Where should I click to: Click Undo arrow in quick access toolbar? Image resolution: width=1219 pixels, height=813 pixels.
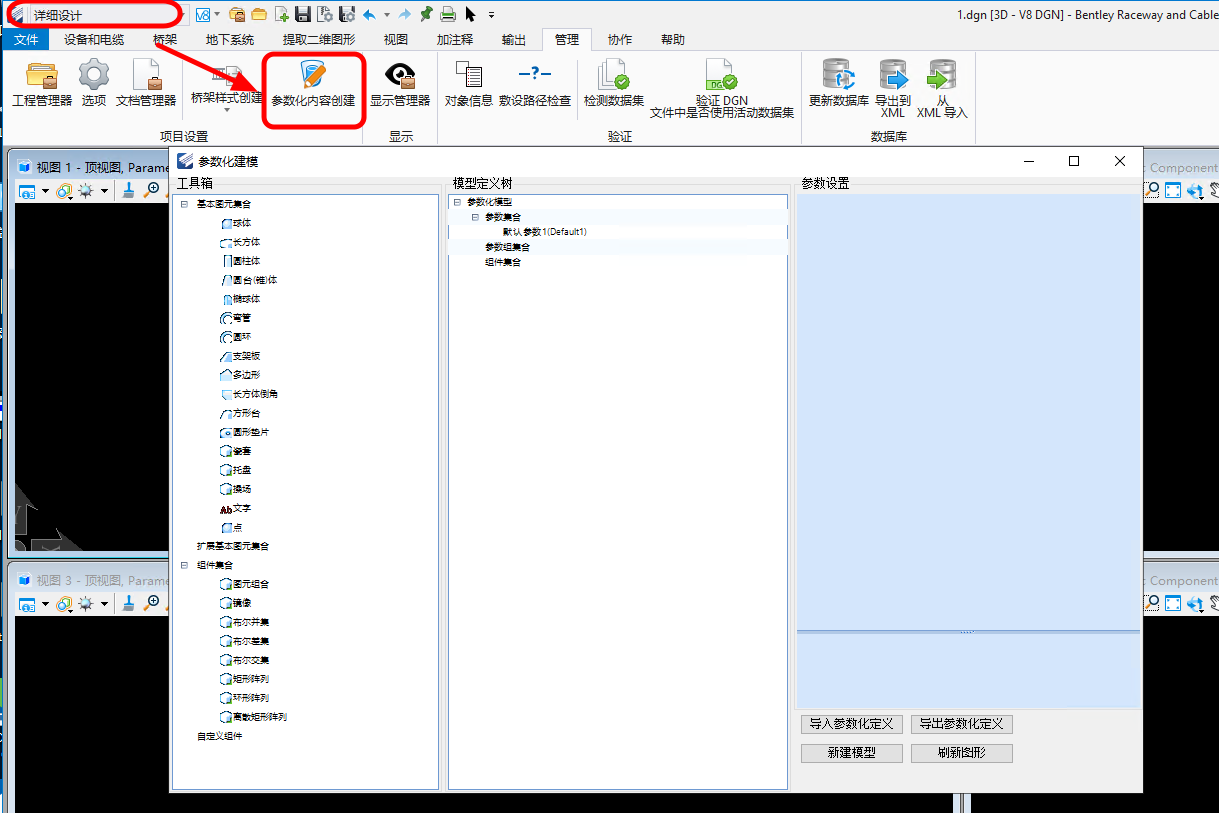click(x=369, y=14)
